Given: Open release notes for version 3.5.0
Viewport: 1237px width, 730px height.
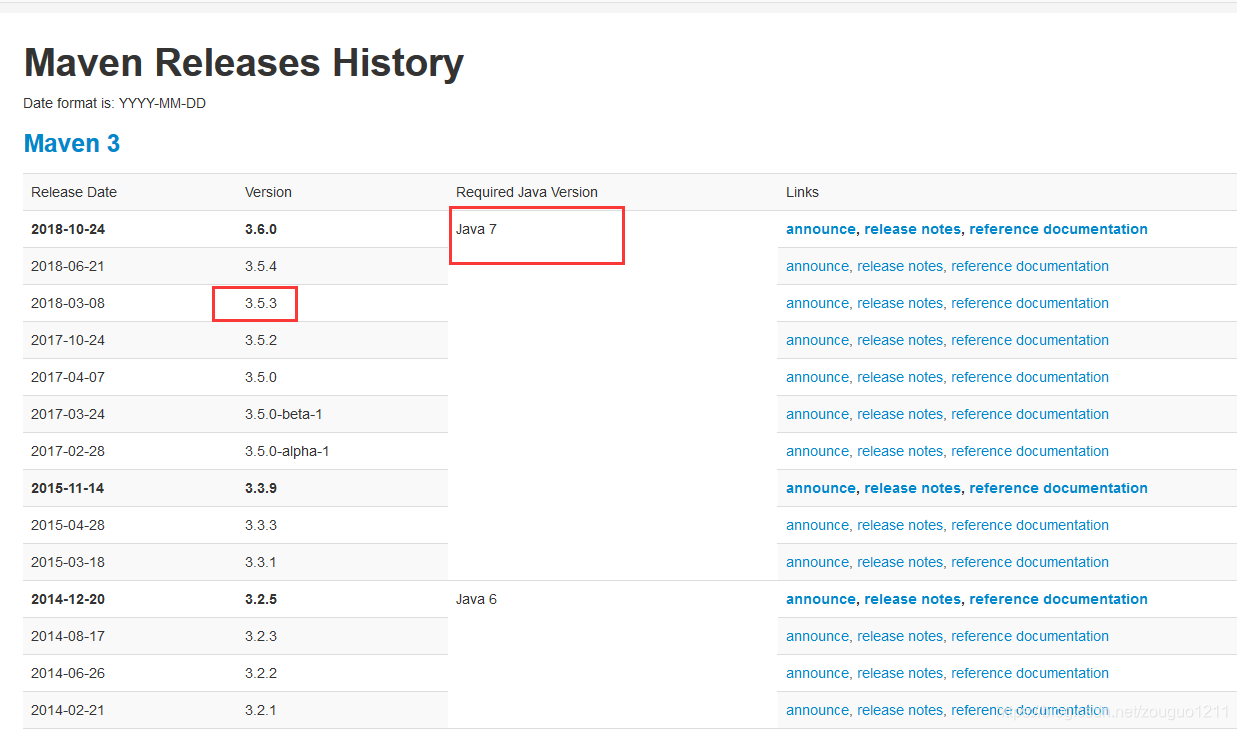Looking at the screenshot, I should coord(900,377).
